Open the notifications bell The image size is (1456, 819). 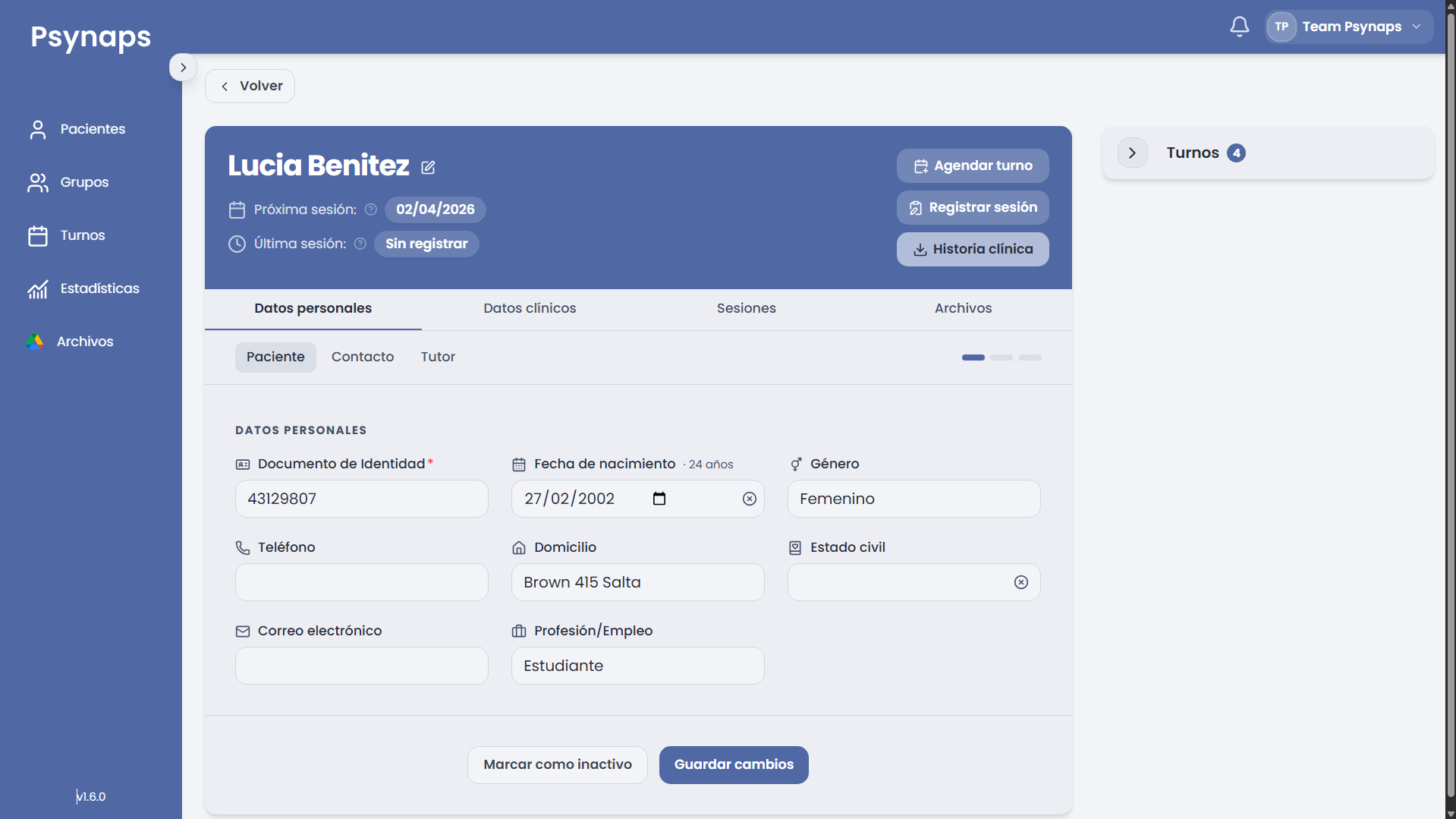click(1239, 27)
